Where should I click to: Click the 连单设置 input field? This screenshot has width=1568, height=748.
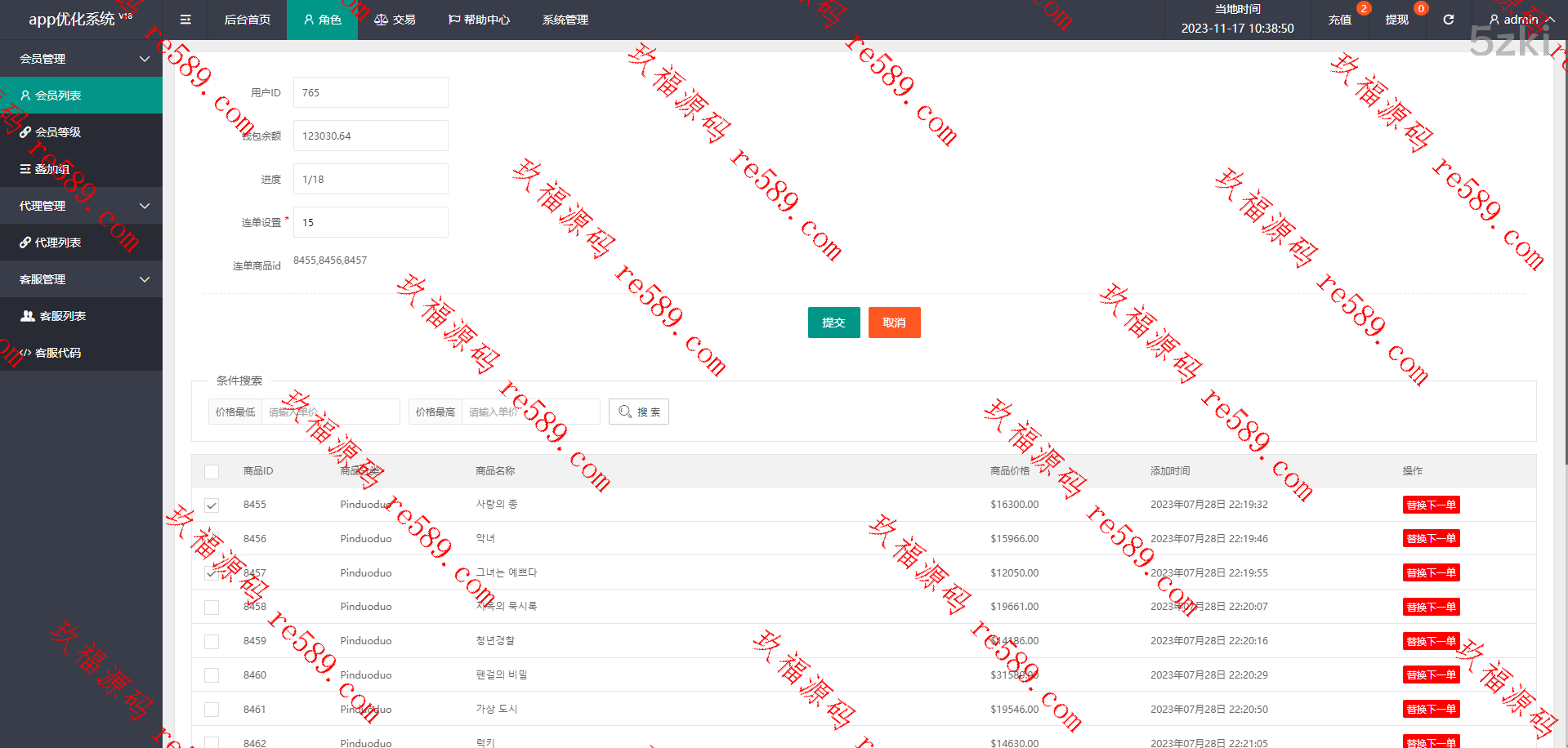[x=370, y=222]
